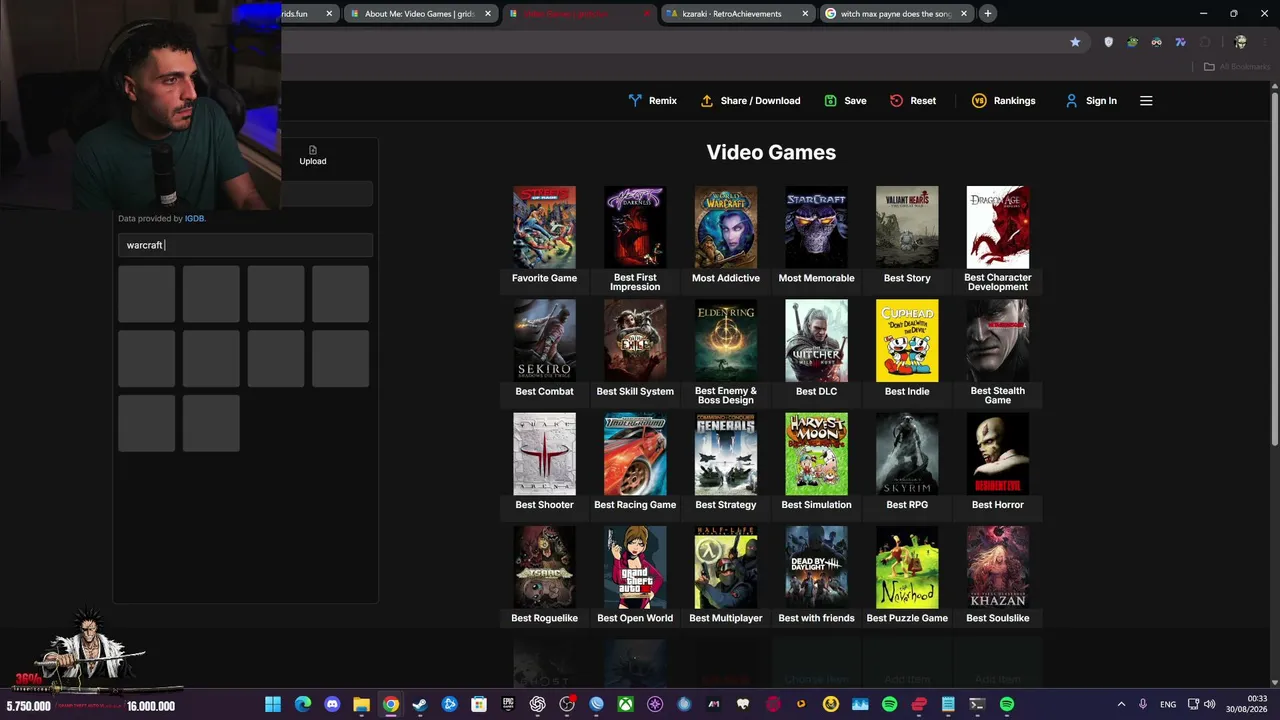Close the About Me: Video Games tab
Screen dimensions: 1280x720
click(488, 14)
